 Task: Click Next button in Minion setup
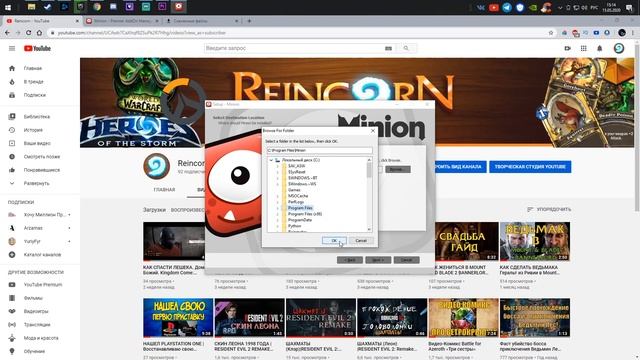(x=378, y=260)
